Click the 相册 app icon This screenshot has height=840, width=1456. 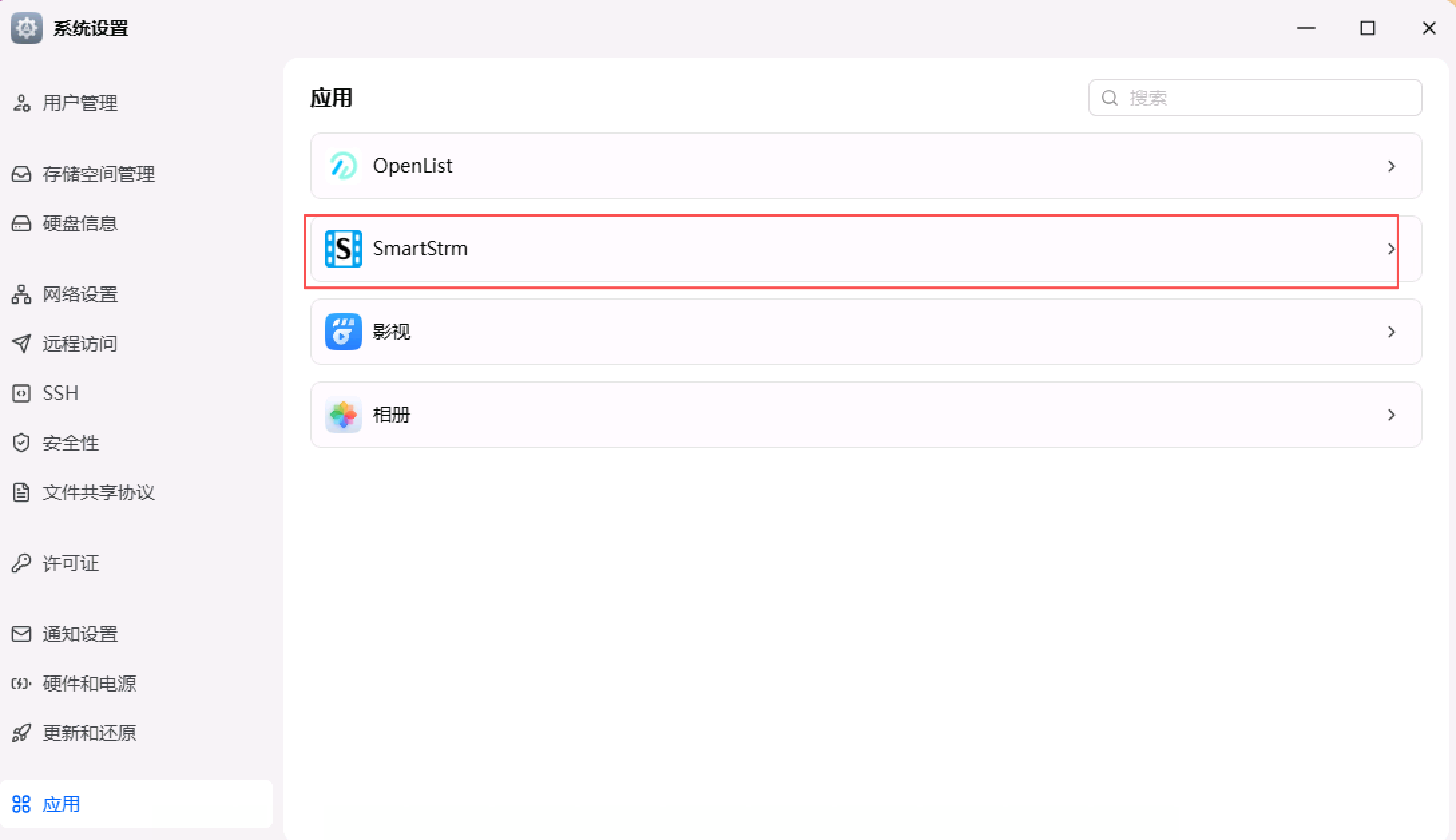point(344,415)
